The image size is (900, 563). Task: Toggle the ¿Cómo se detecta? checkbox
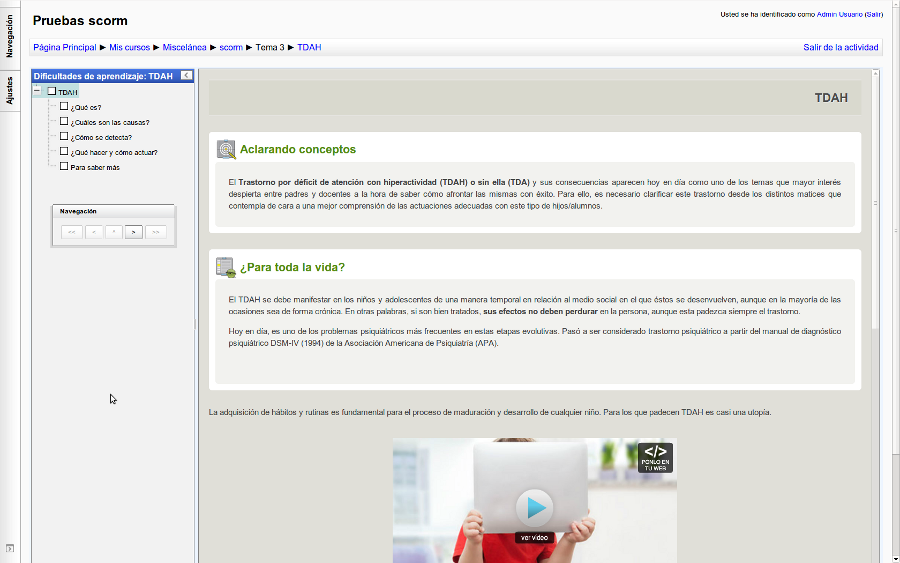point(64,136)
